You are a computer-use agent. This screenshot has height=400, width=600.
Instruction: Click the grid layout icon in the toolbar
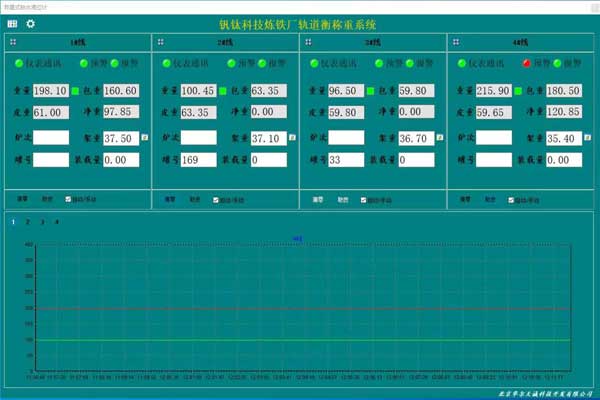click(12, 23)
